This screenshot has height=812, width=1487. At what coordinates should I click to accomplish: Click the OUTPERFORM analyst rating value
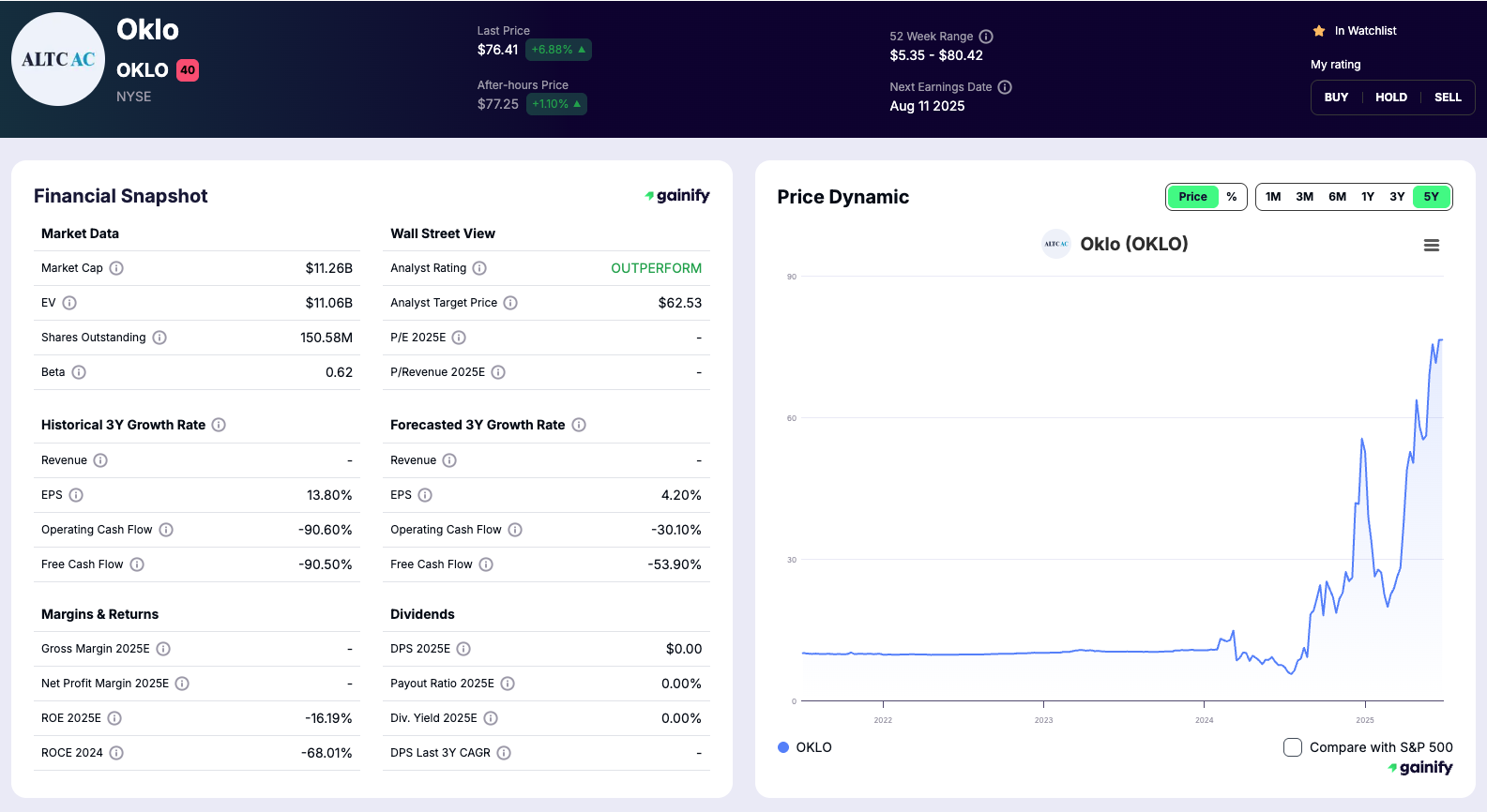tap(657, 268)
